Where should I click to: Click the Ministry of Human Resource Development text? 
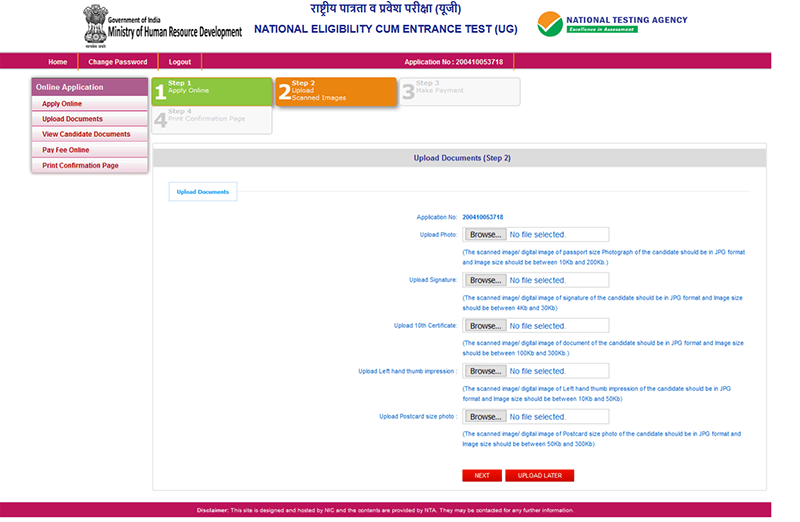(175, 32)
